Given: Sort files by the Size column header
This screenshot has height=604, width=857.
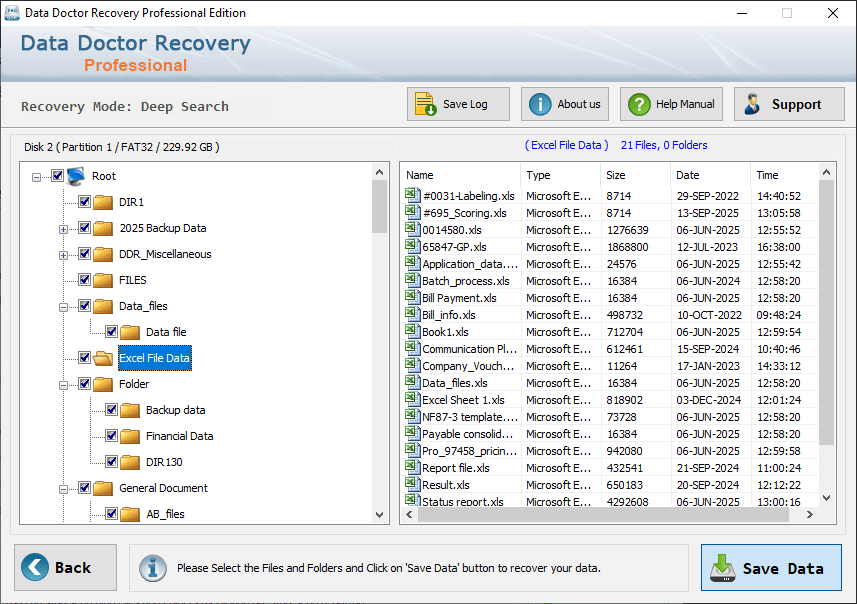Looking at the screenshot, I should tap(635, 175).
